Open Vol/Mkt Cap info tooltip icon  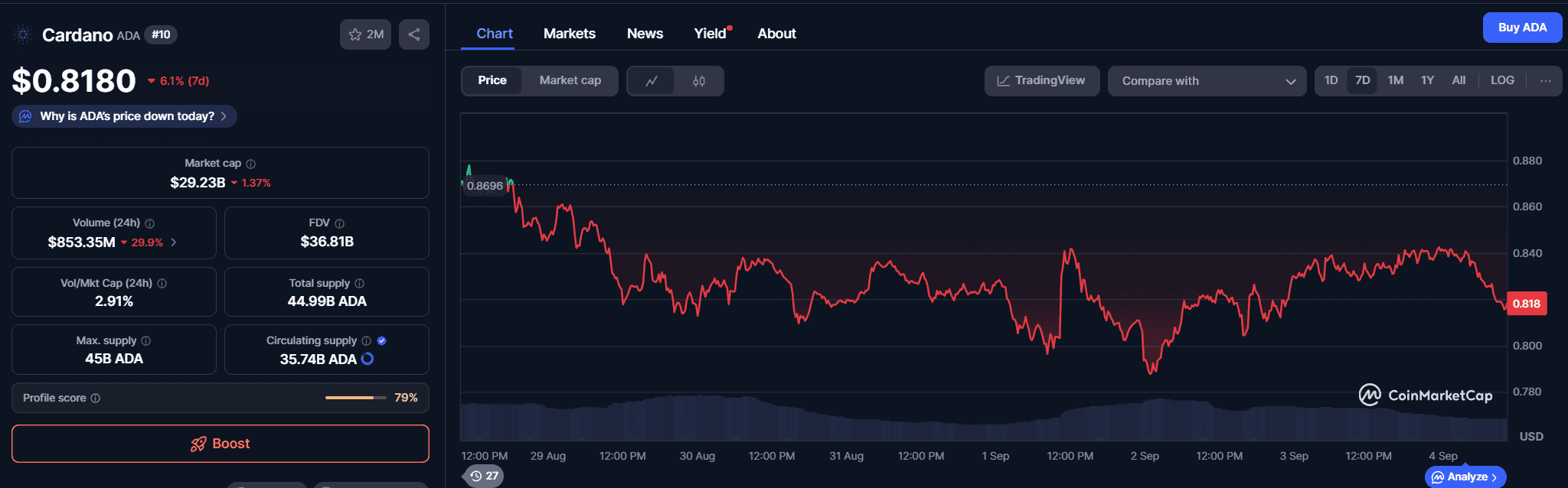pos(162,284)
